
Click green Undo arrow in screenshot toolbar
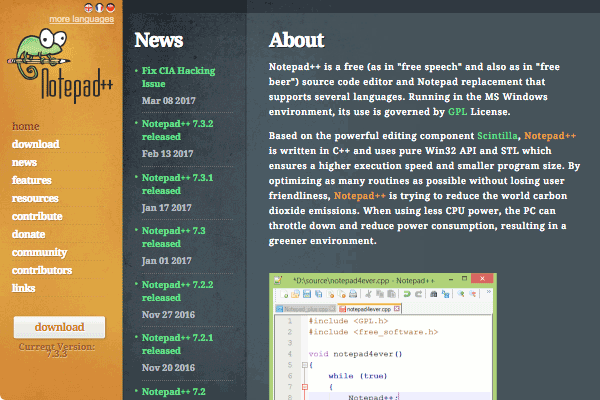click(x=407, y=294)
